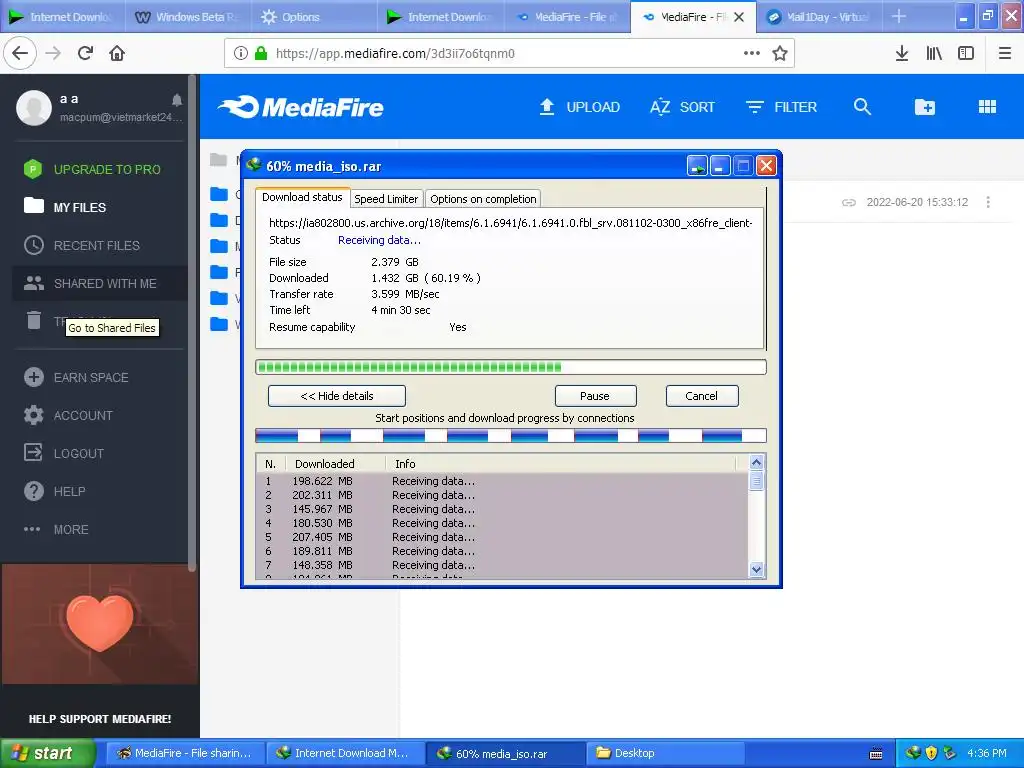Image resolution: width=1024 pixels, height=768 pixels.
Task: Select the Options browser tab
Action: [x=315, y=17]
